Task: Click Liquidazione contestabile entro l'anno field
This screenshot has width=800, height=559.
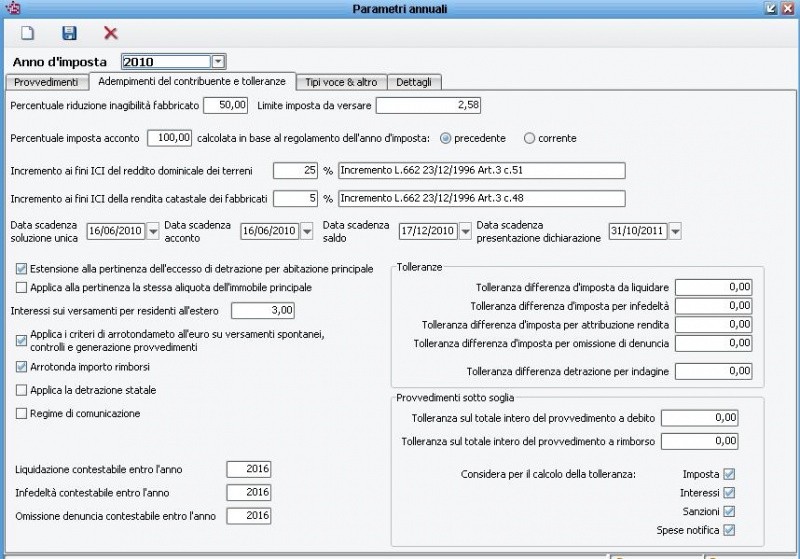Action: pos(249,469)
